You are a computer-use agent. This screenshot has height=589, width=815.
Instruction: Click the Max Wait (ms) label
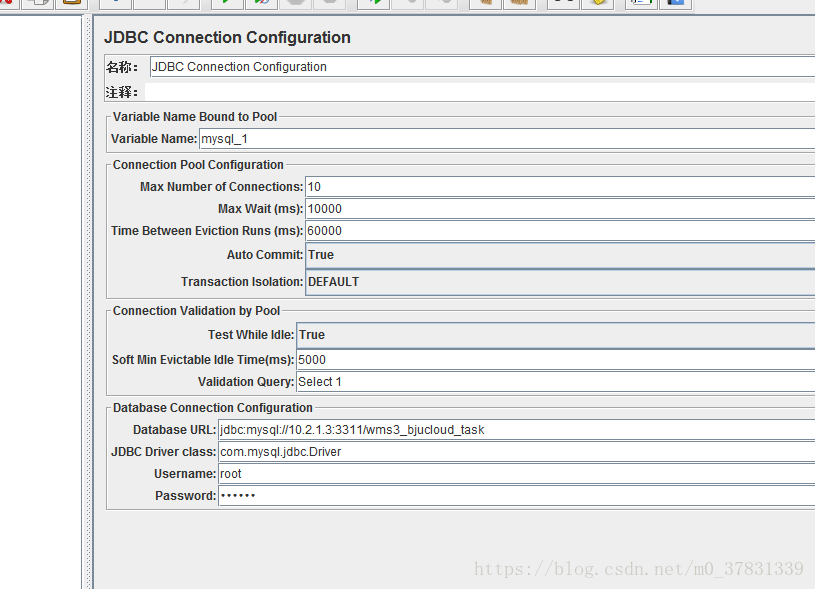pos(260,209)
